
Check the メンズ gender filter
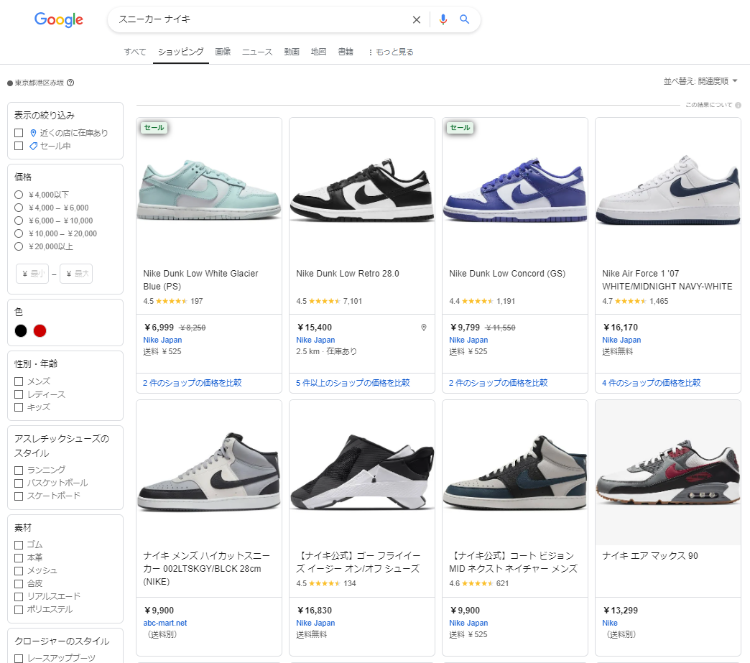[19, 381]
